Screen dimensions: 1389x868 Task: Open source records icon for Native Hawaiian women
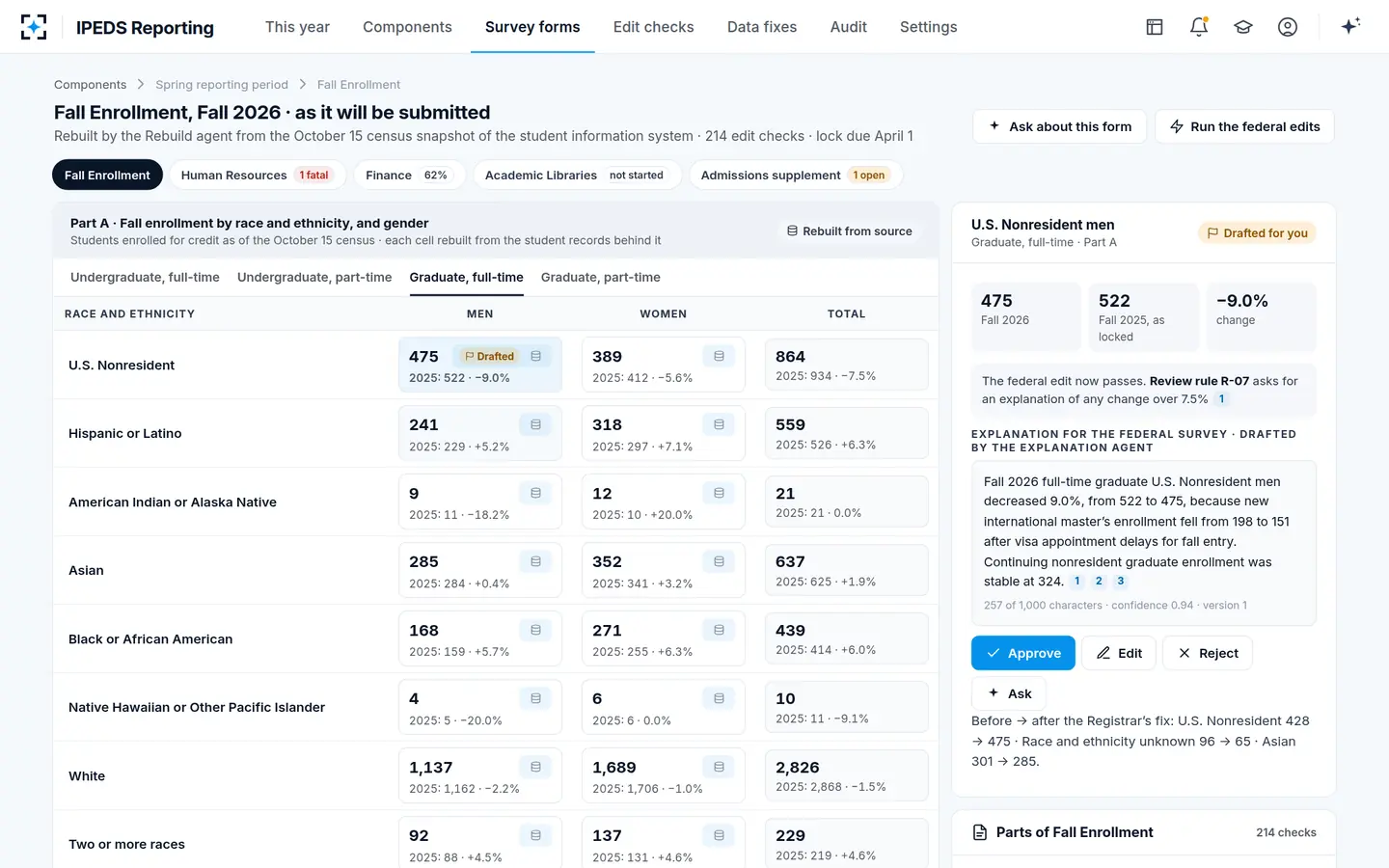click(x=719, y=698)
